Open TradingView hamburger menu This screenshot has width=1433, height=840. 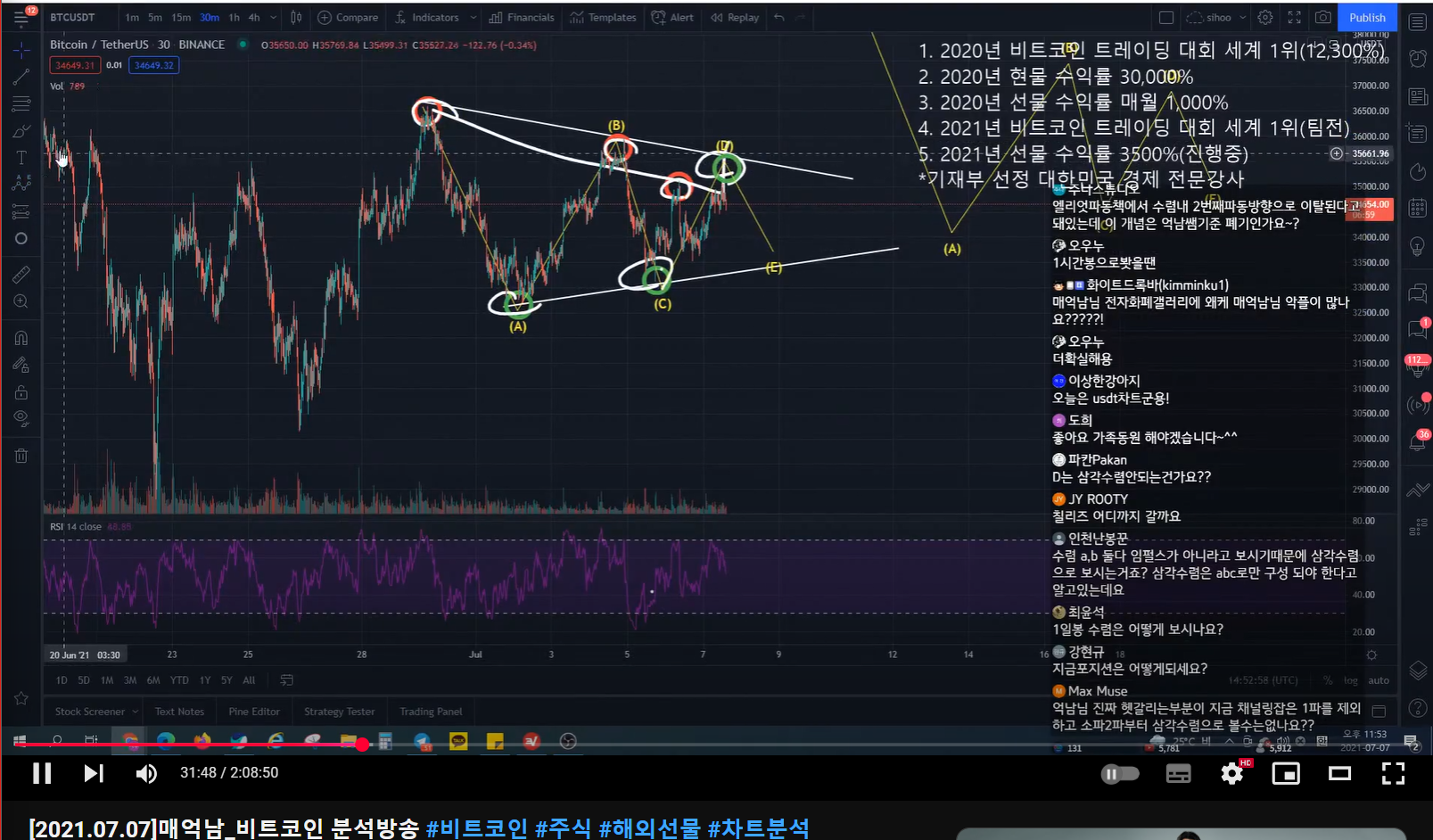(x=21, y=18)
